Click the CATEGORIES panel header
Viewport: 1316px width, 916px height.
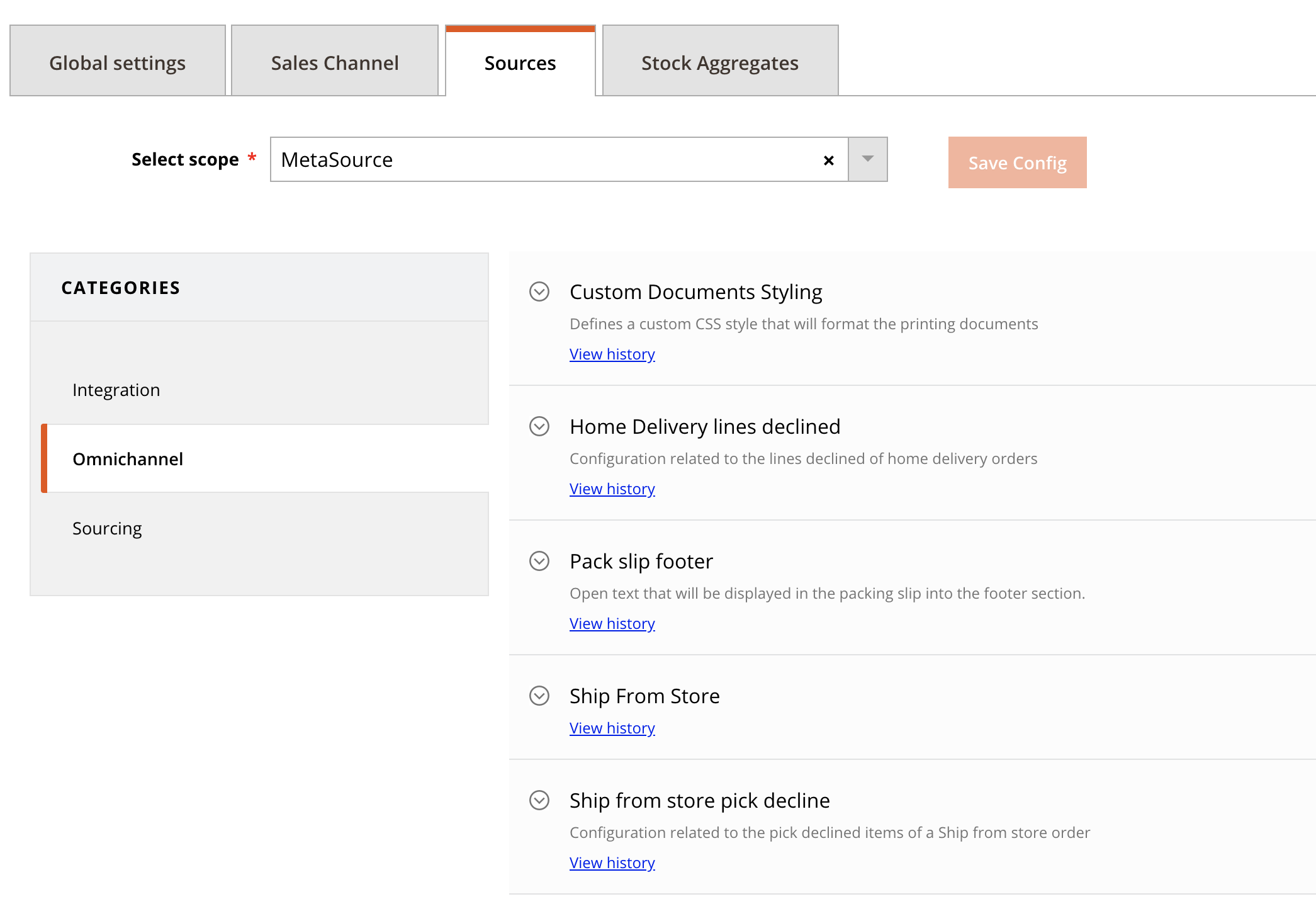click(x=259, y=288)
